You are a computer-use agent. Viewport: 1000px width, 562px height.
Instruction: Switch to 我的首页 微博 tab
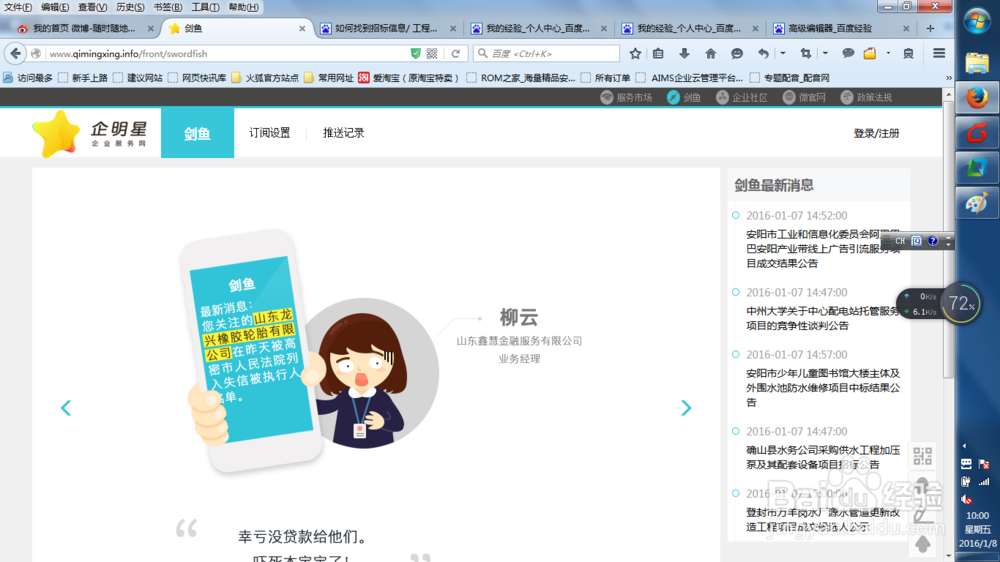(x=83, y=28)
